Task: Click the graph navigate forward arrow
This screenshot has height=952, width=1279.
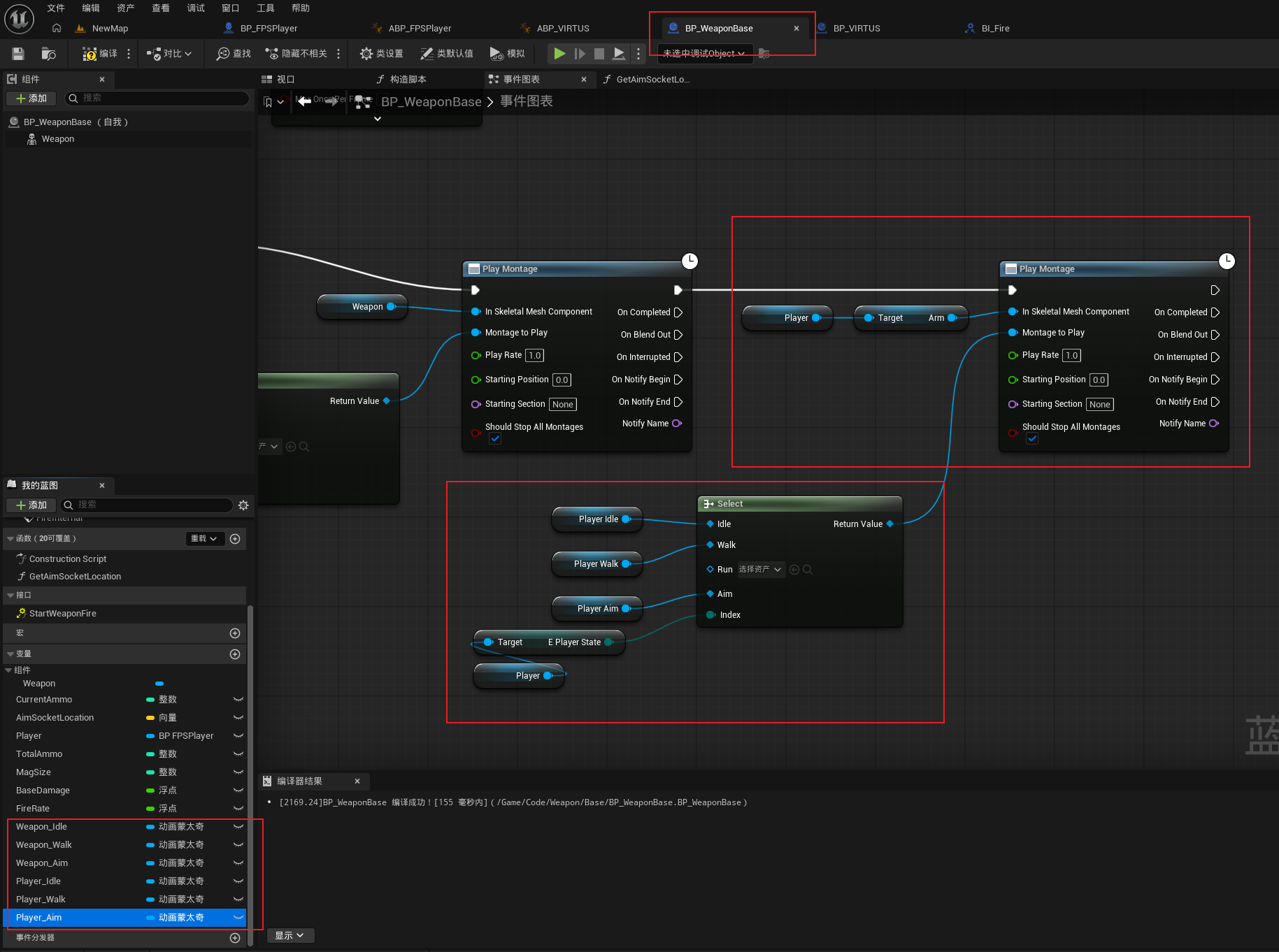Action: click(x=332, y=101)
